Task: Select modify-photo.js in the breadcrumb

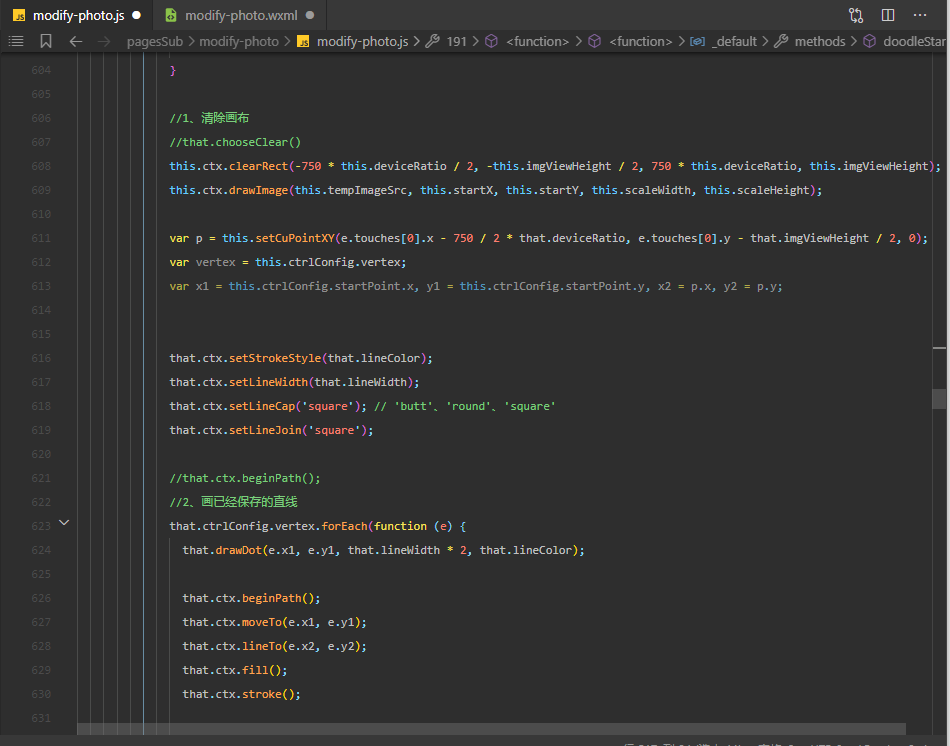Action: 362,41
